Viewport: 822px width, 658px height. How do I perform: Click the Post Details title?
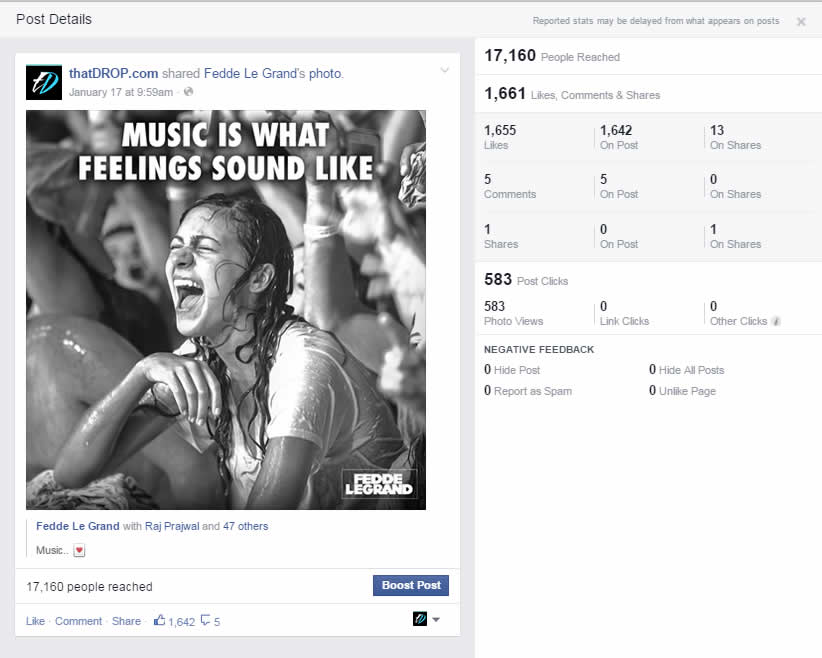tap(54, 19)
